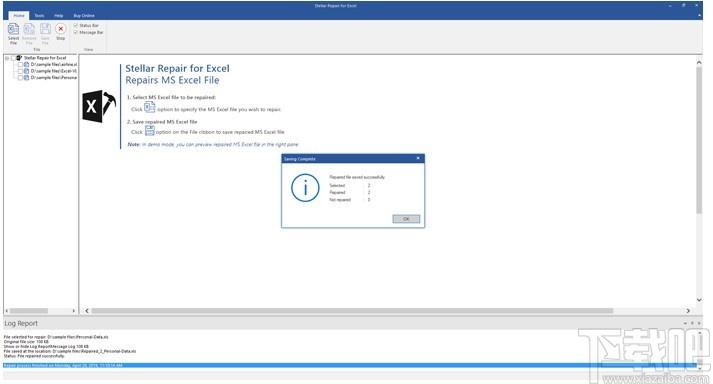Screen dimensions: 713x384
Task: Click the Stellar Repair root node icon
Action: pyautogui.click(x=19, y=58)
